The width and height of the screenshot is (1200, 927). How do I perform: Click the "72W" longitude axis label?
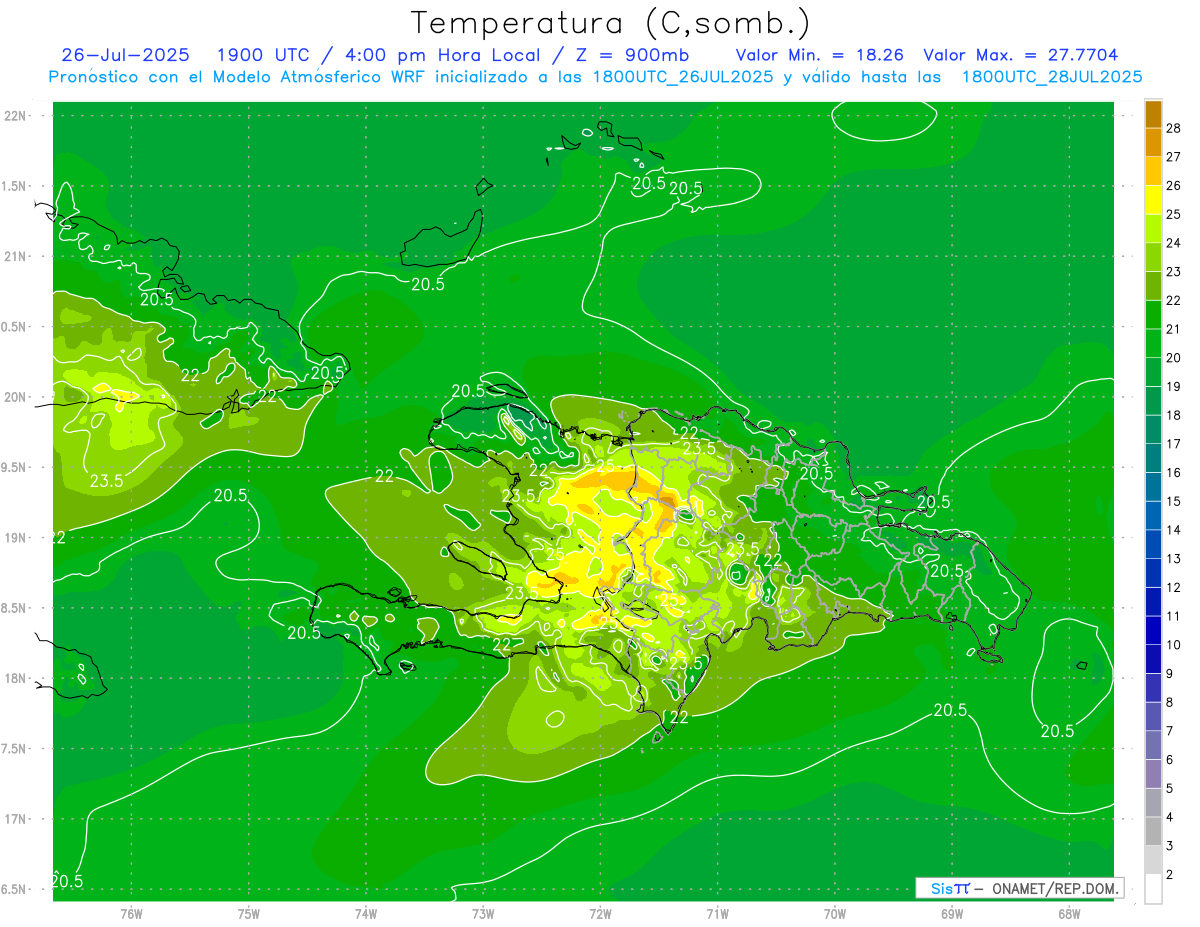pos(600,914)
